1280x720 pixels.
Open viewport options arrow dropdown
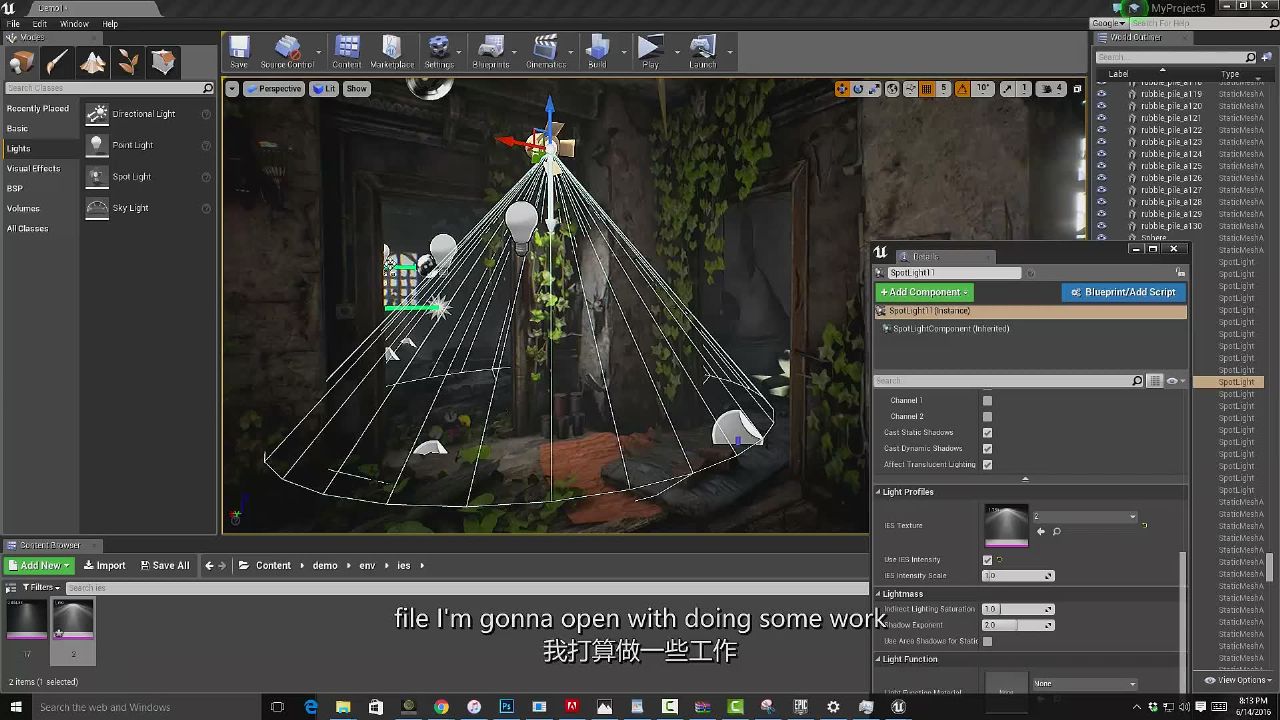point(232,89)
